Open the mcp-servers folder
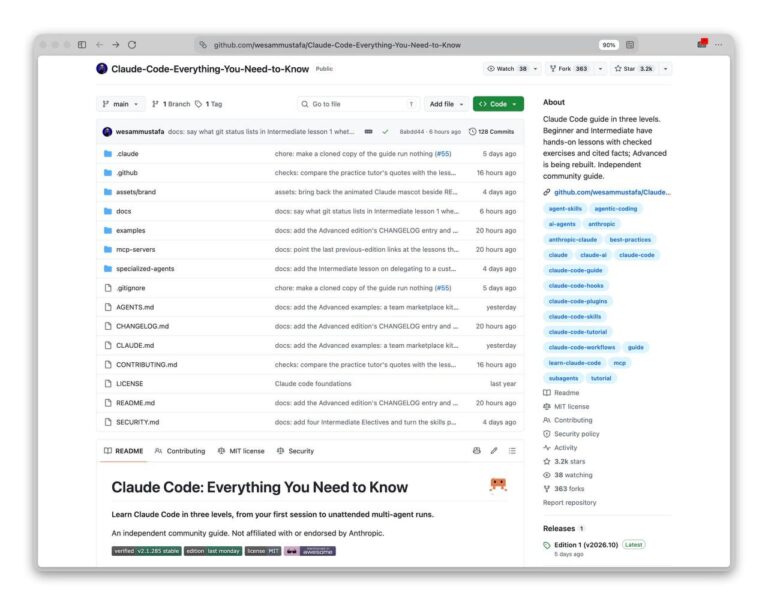Screen dimensions: 768x605 (x=136, y=249)
